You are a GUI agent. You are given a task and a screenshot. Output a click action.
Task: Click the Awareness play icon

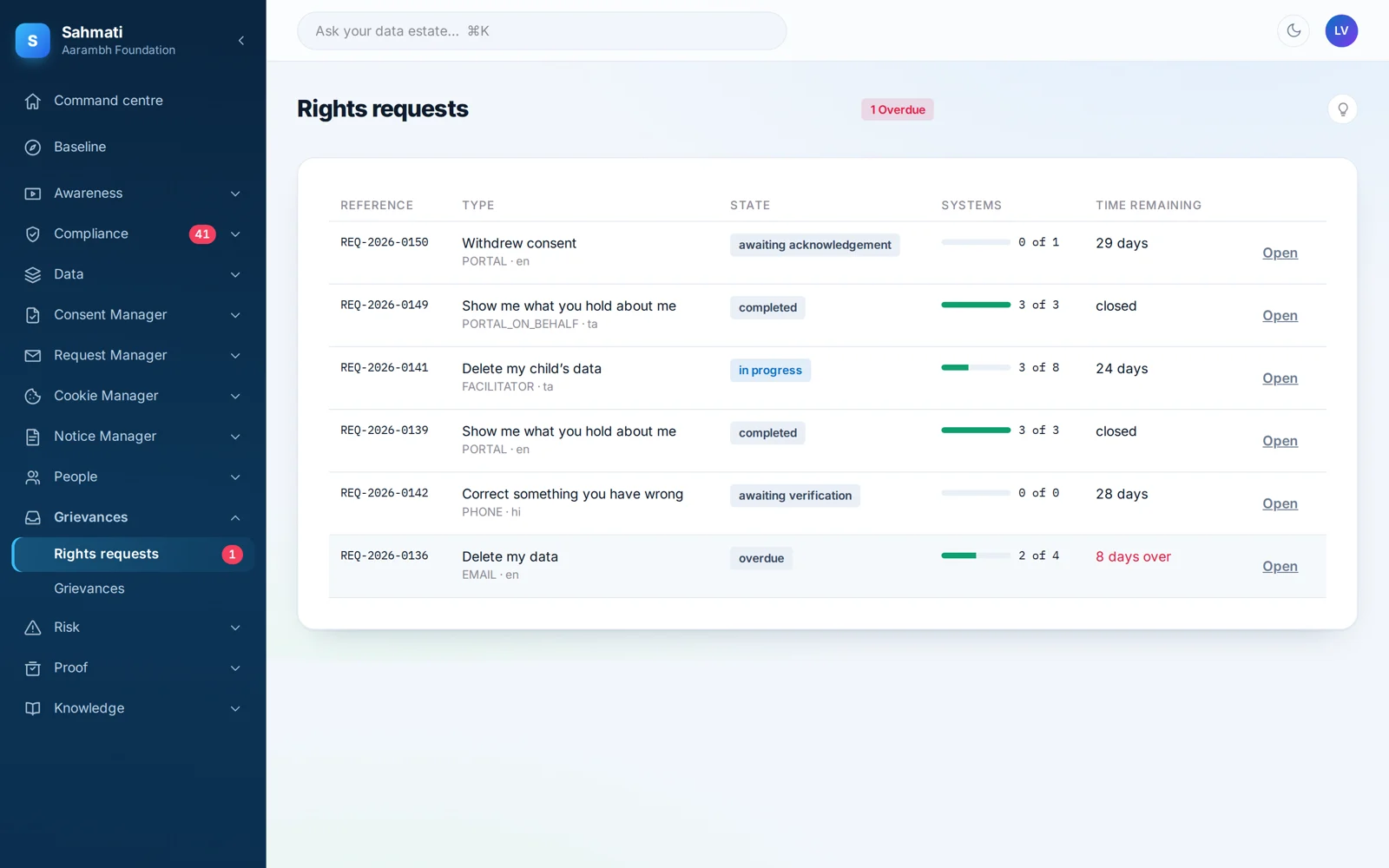point(33,194)
